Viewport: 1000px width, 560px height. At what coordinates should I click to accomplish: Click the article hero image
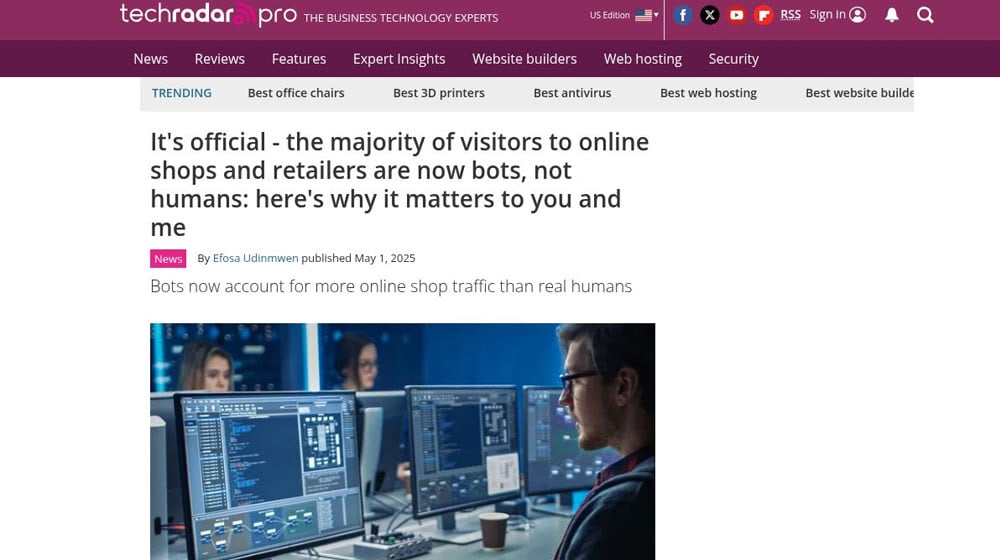(402, 441)
